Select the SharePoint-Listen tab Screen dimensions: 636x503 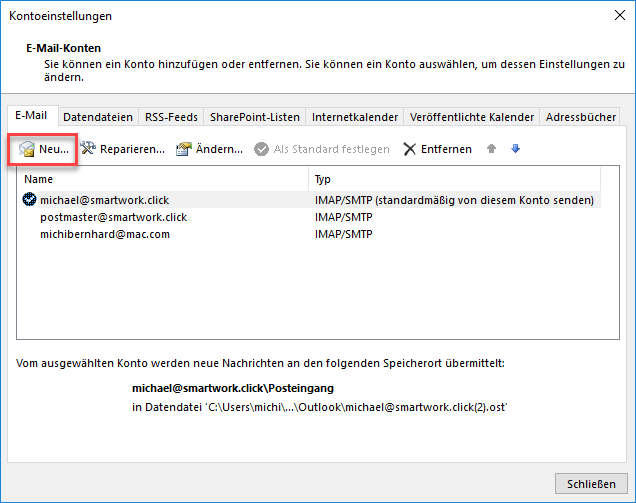click(254, 117)
